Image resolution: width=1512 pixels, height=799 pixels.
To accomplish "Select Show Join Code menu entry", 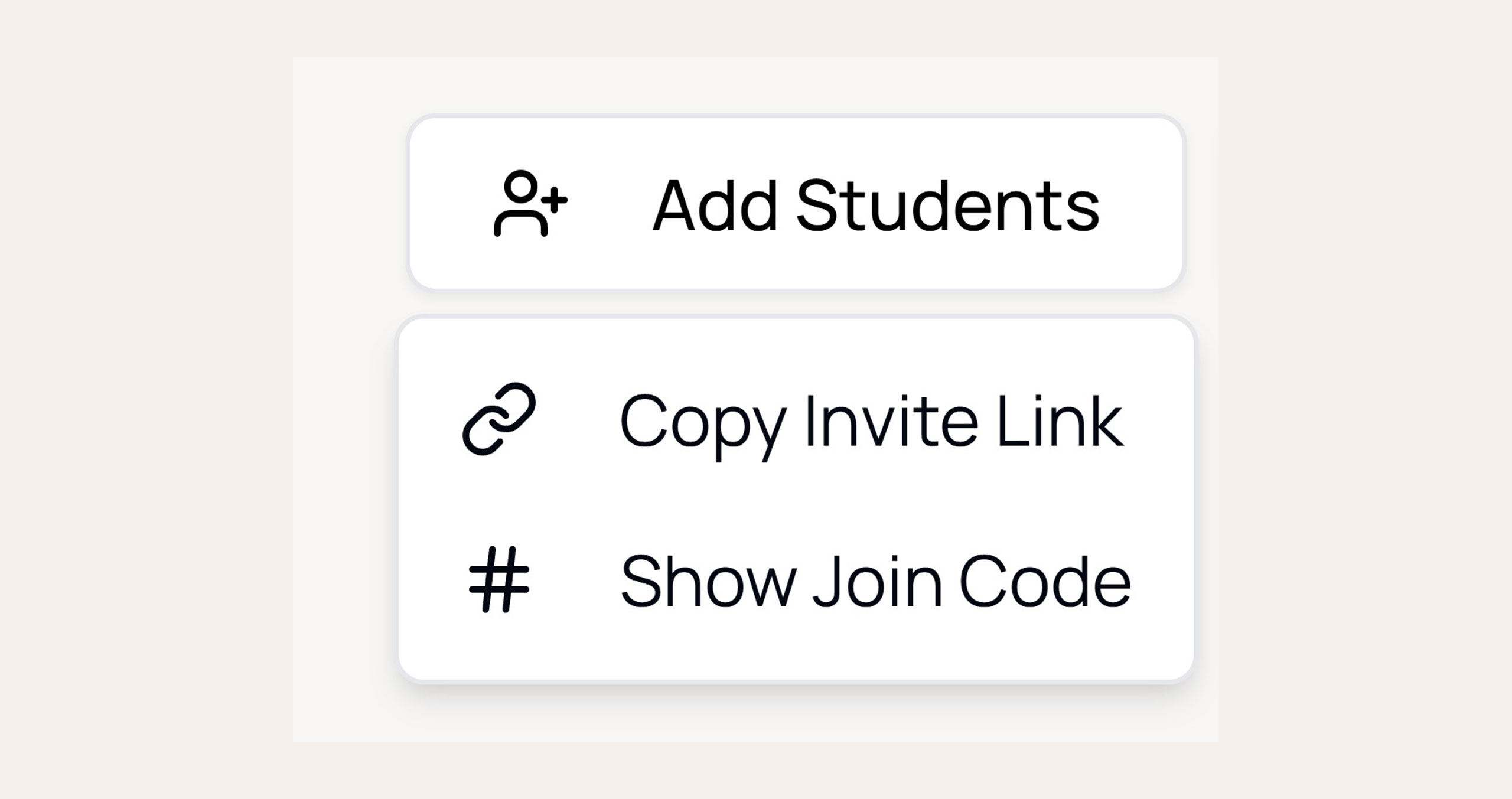I will [x=796, y=581].
